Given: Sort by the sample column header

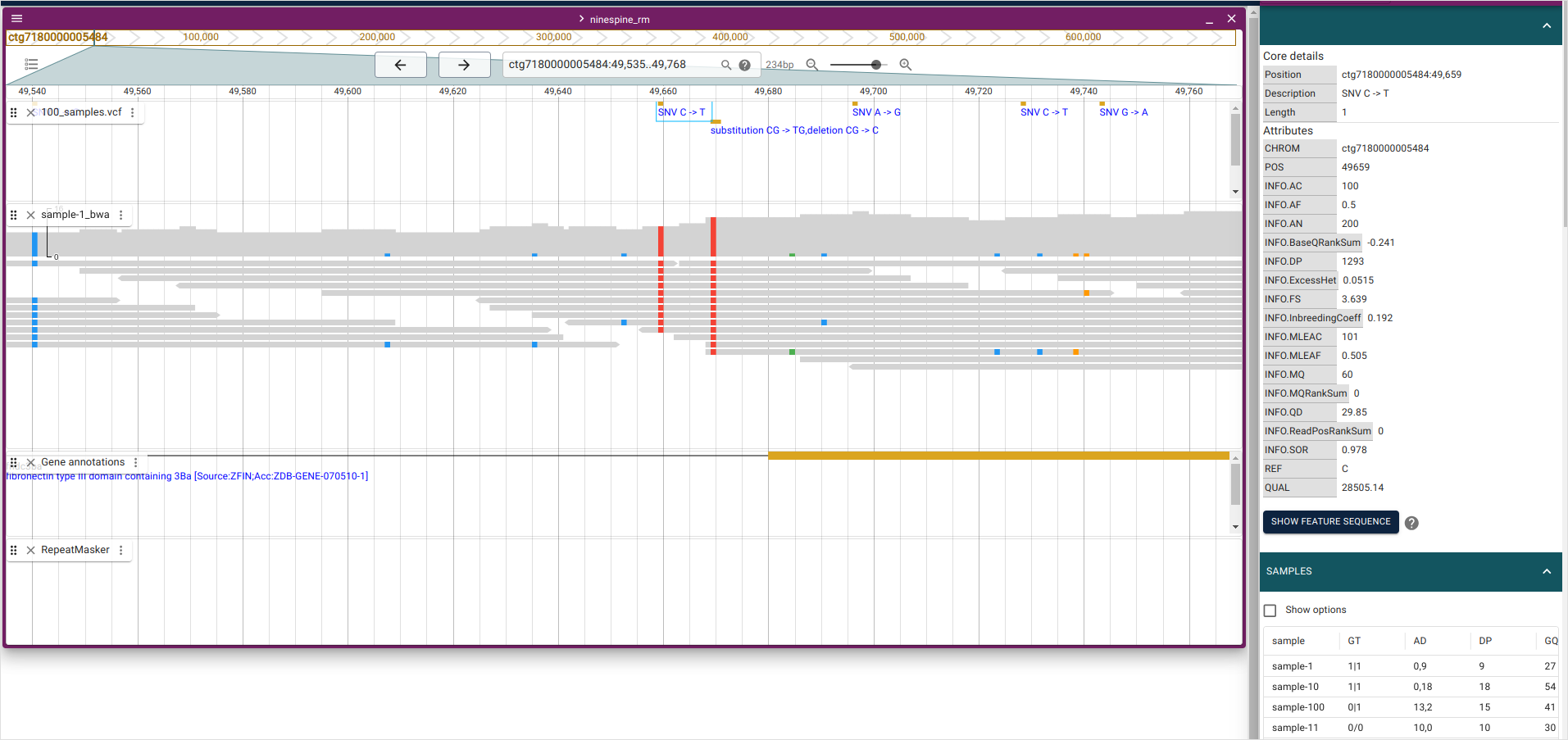Looking at the screenshot, I should [x=1288, y=641].
